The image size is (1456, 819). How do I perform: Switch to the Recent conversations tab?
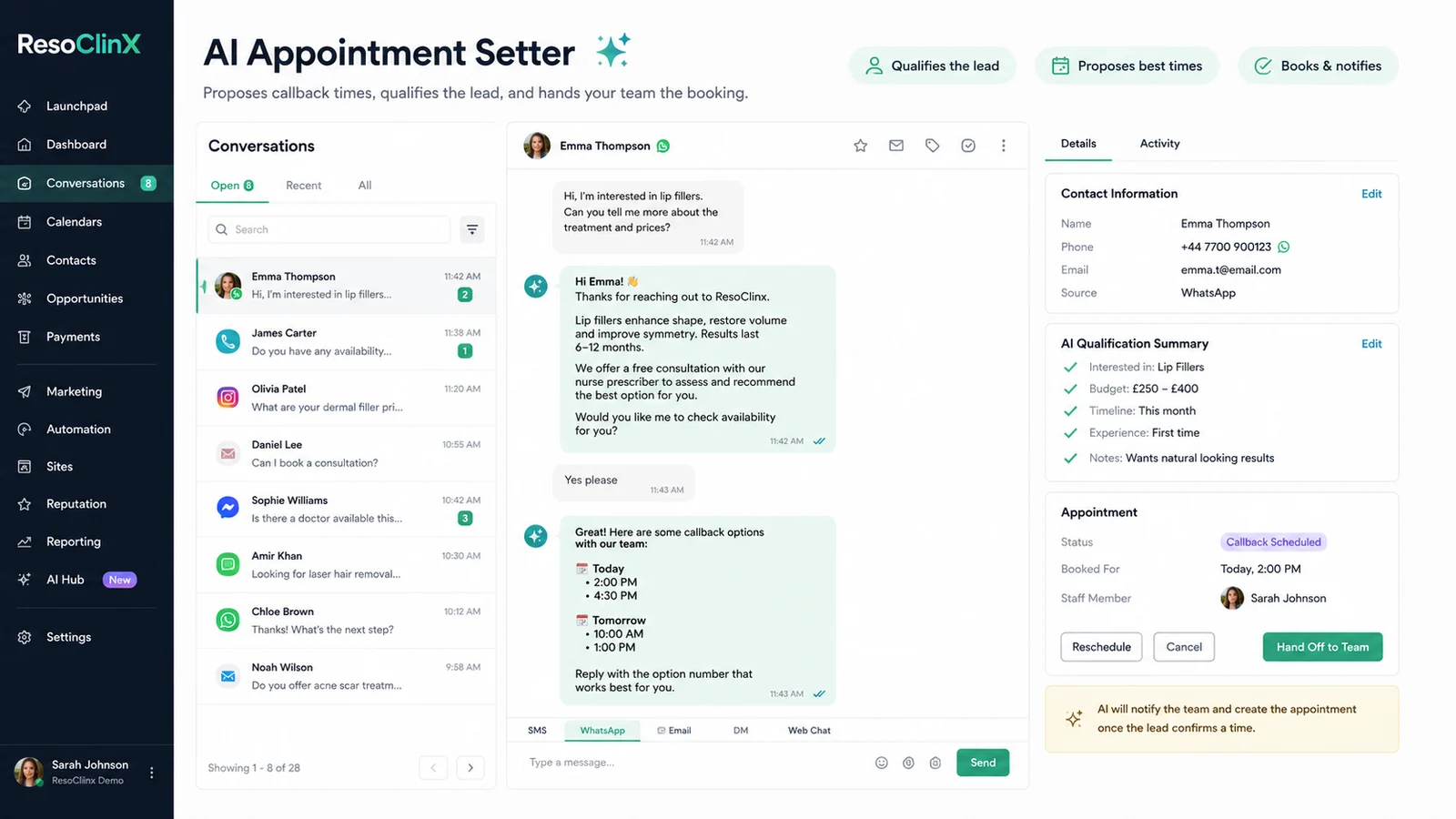303,186
